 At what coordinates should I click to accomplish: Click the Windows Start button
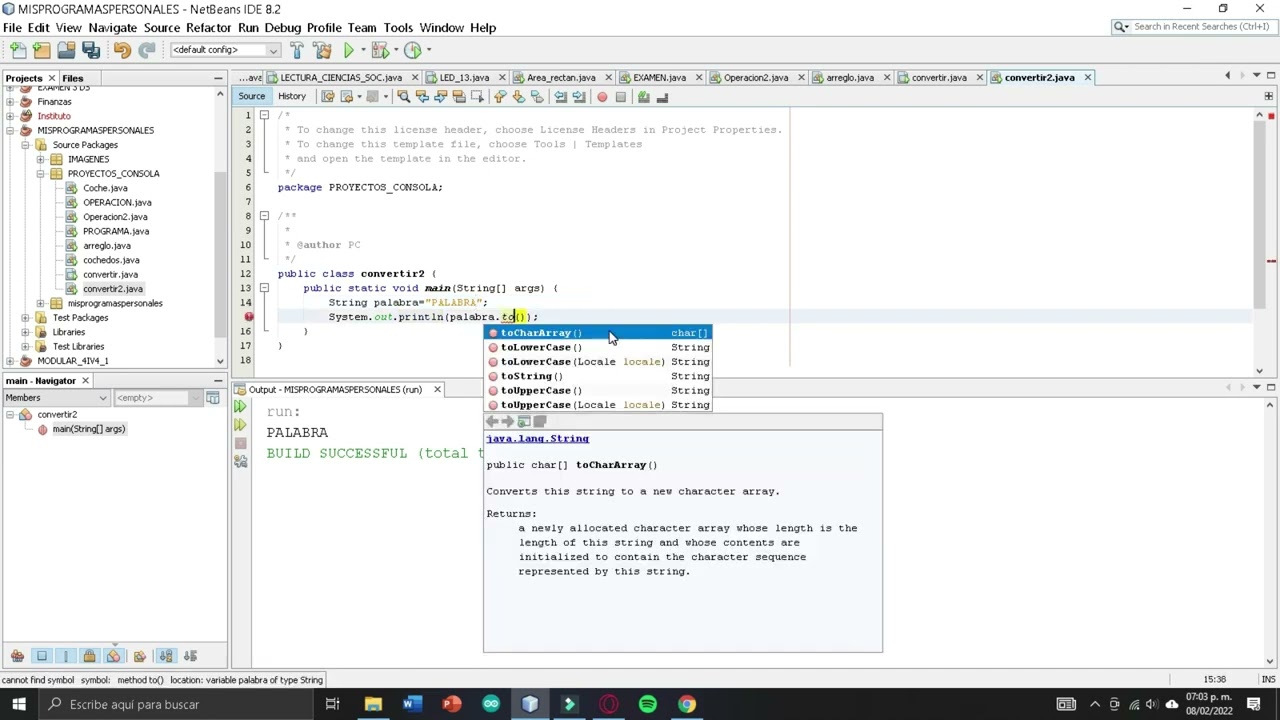click(19, 704)
